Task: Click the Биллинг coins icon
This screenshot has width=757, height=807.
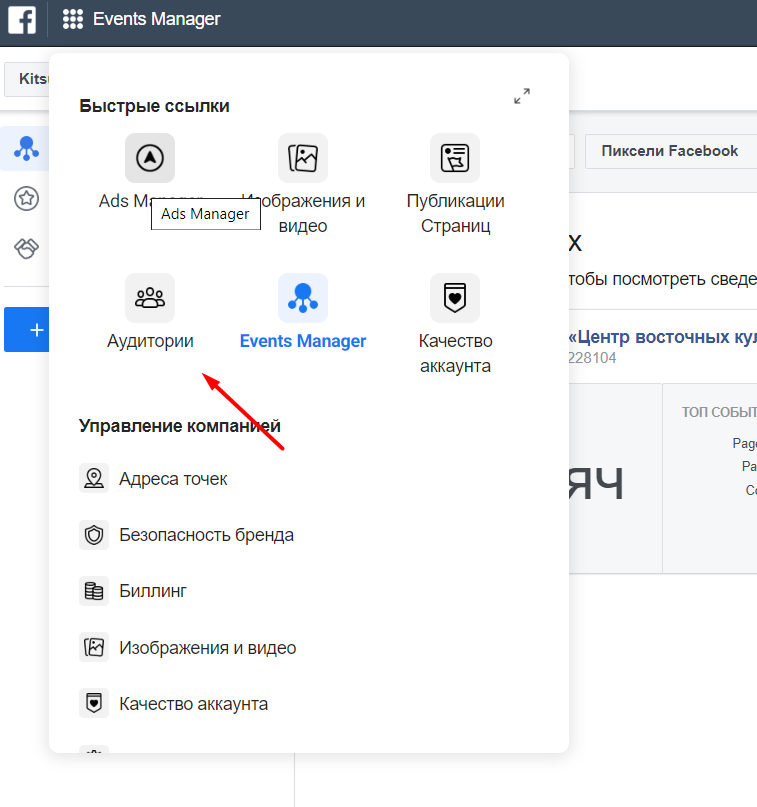Action: point(94,591)
